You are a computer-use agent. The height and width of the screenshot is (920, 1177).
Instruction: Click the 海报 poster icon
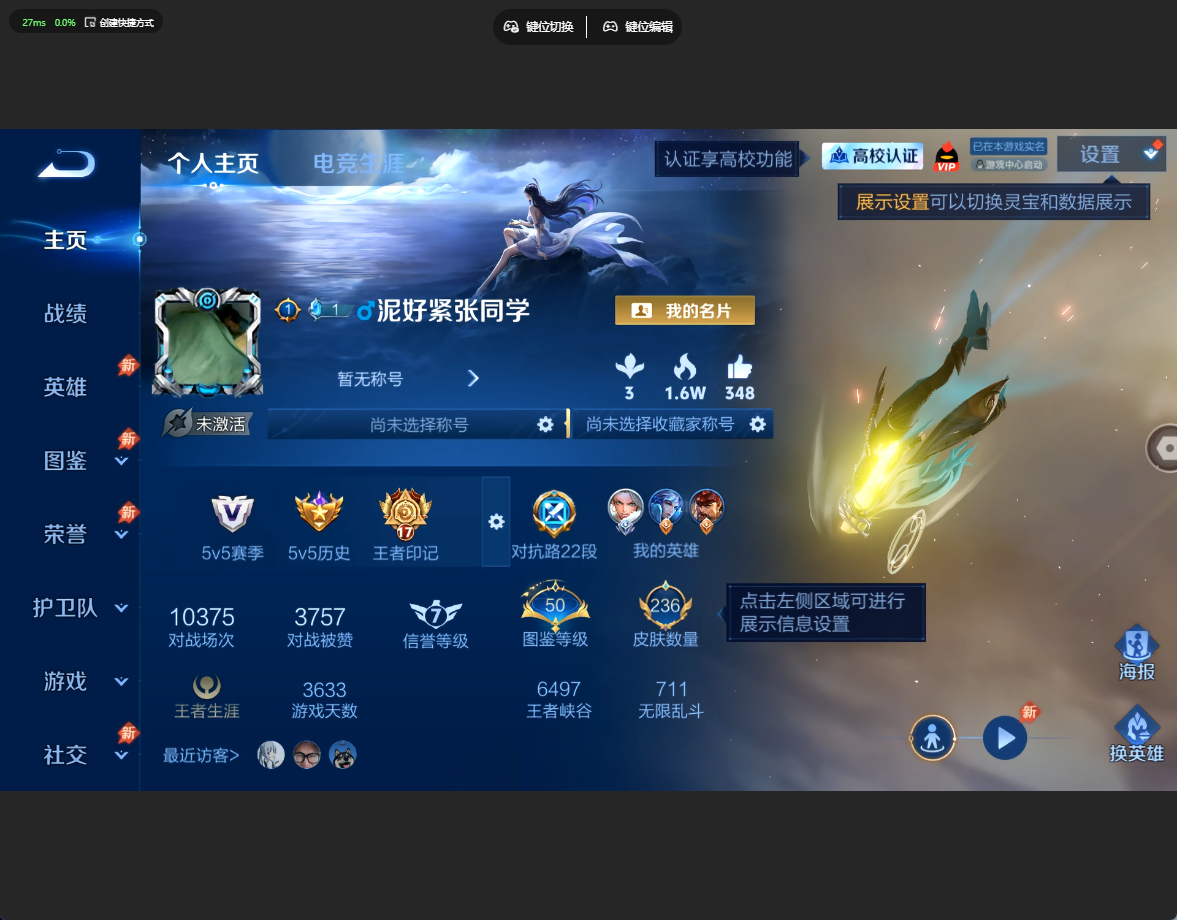tap(1136, 653)
